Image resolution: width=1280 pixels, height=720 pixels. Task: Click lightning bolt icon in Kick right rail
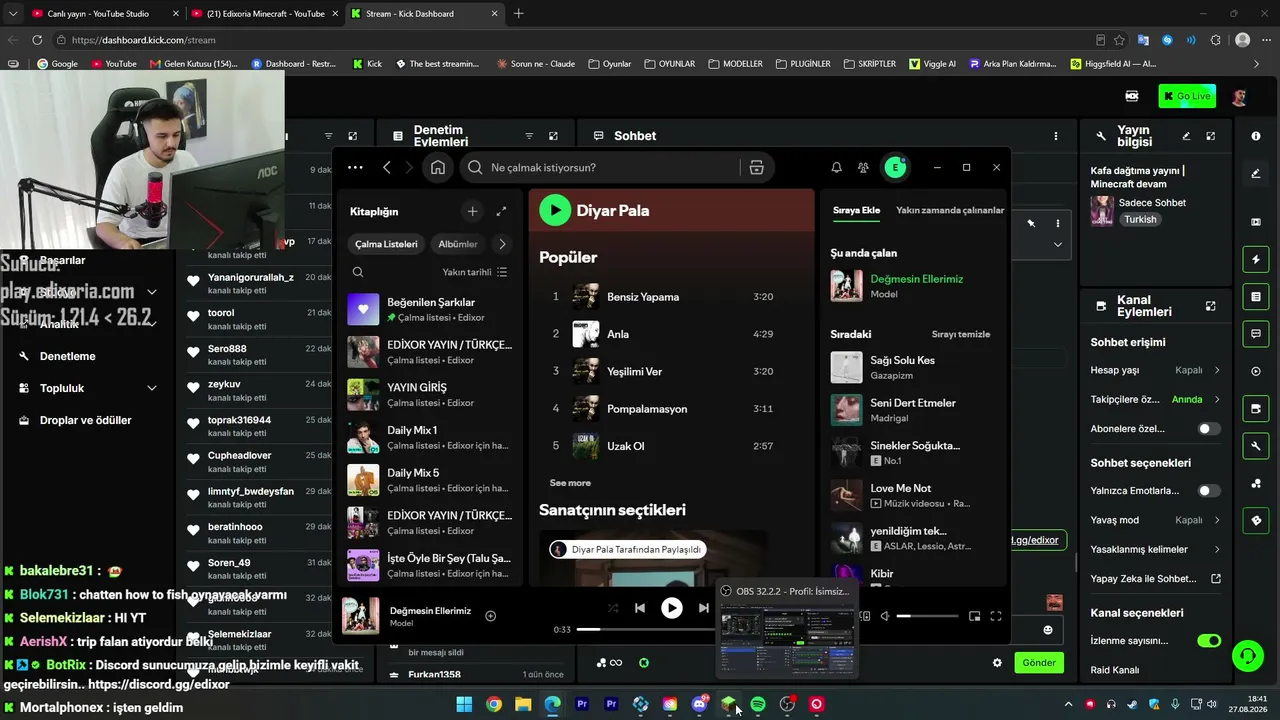point(1256,260)
